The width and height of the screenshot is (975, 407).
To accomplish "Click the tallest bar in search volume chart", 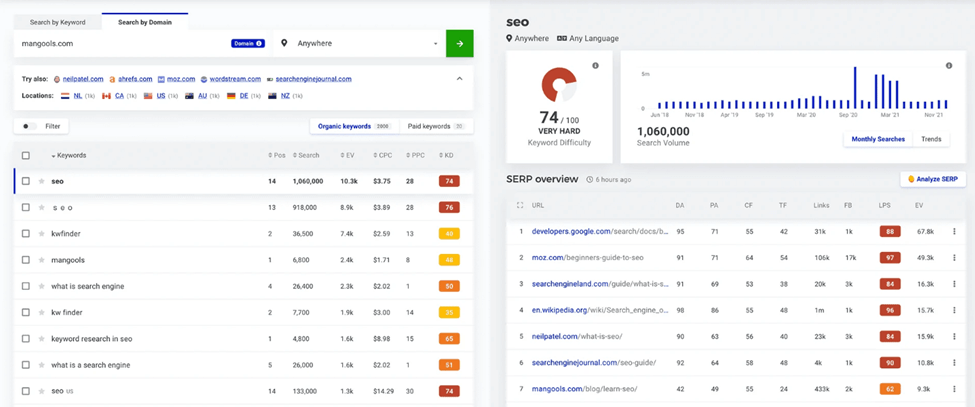I will click(856, 88).
